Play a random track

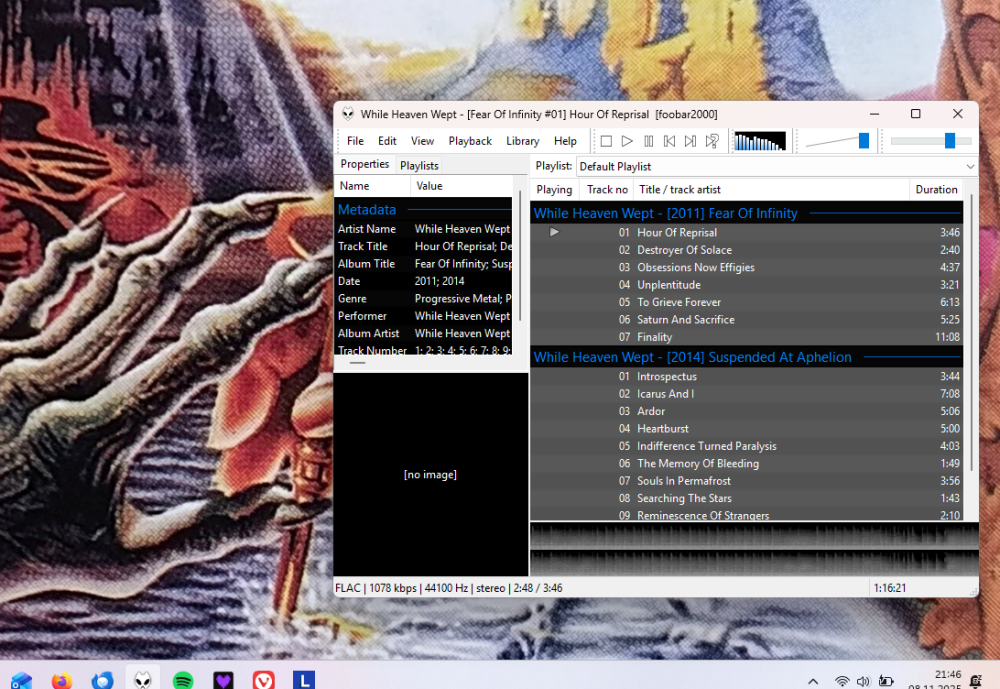[712, 141]
